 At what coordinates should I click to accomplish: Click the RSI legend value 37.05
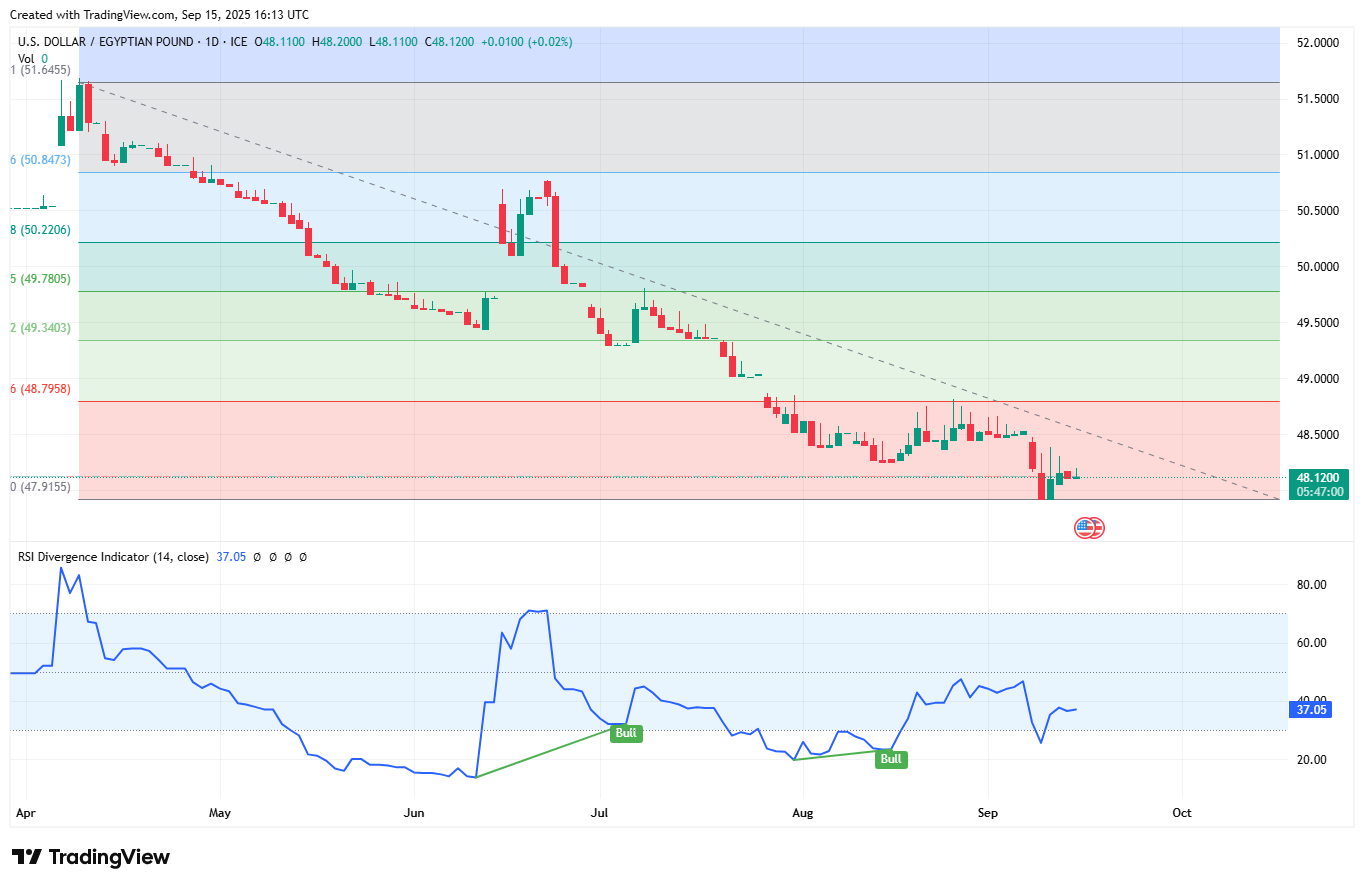tap(231, 557)
